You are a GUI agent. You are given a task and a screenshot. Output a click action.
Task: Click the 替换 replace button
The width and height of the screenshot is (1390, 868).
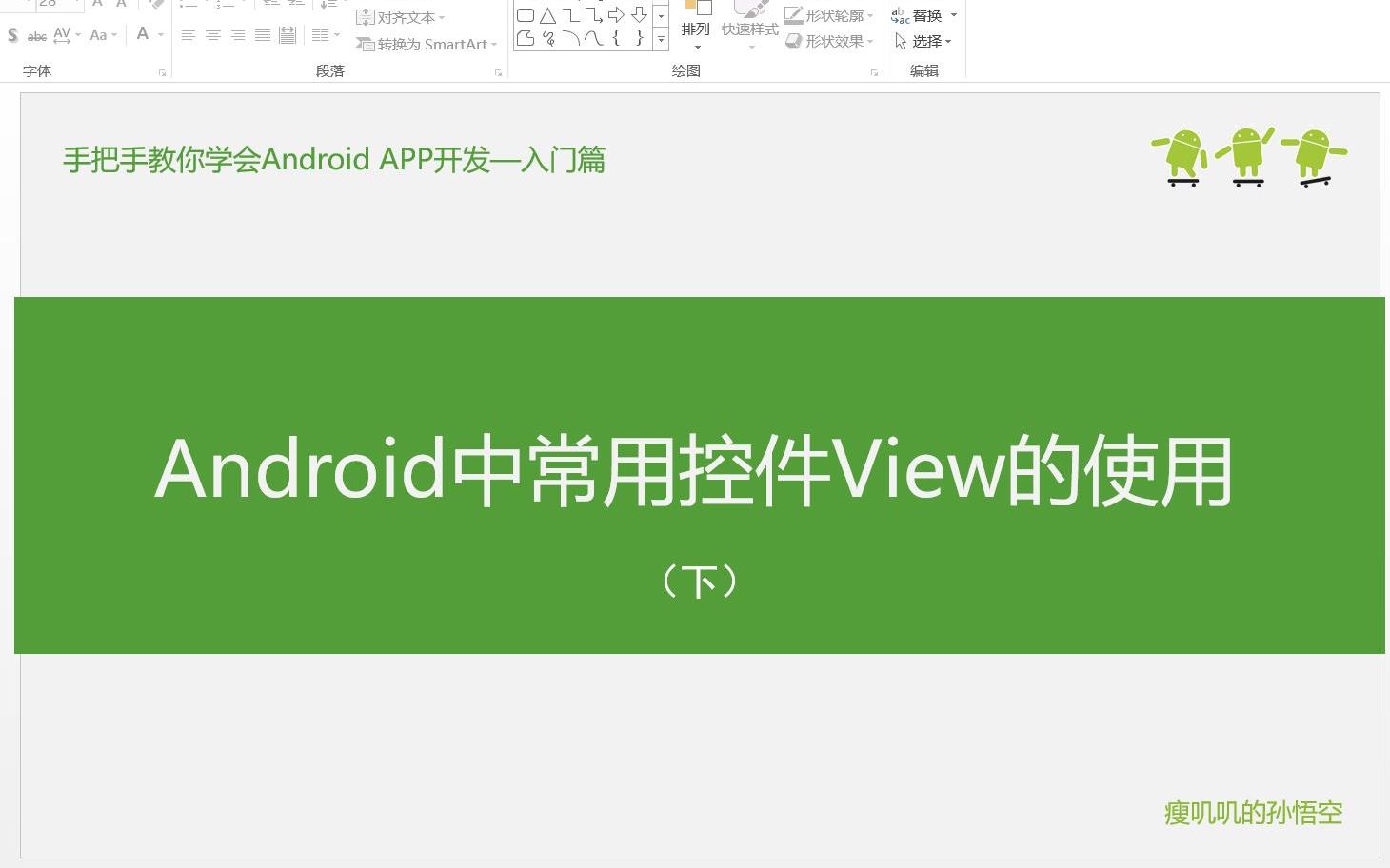[917, 15]
